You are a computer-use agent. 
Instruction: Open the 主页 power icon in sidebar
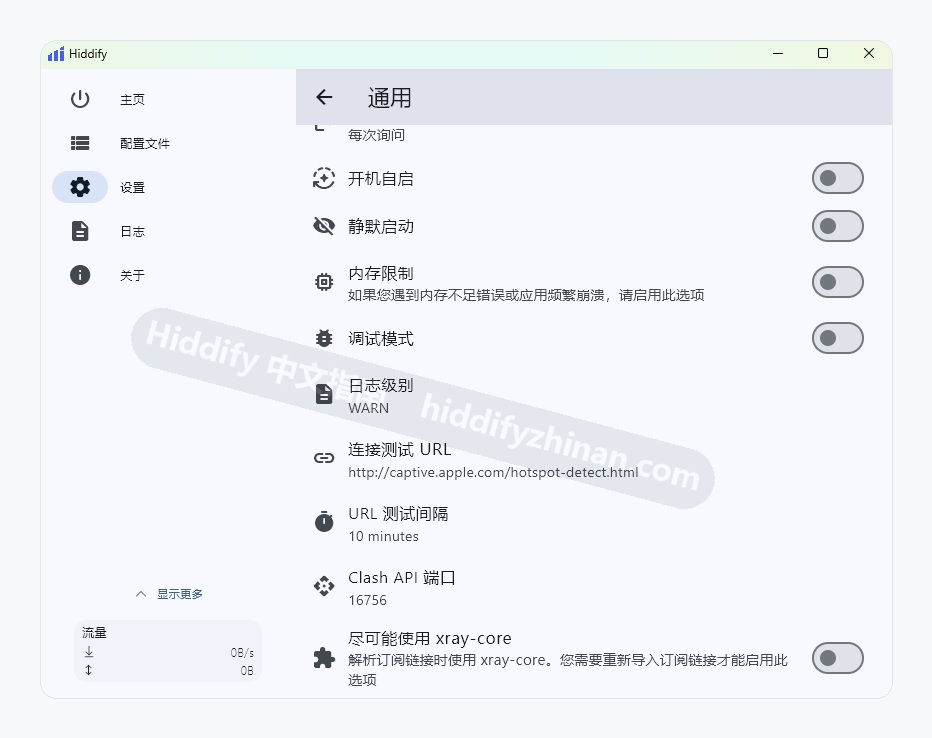coord(80,99)
